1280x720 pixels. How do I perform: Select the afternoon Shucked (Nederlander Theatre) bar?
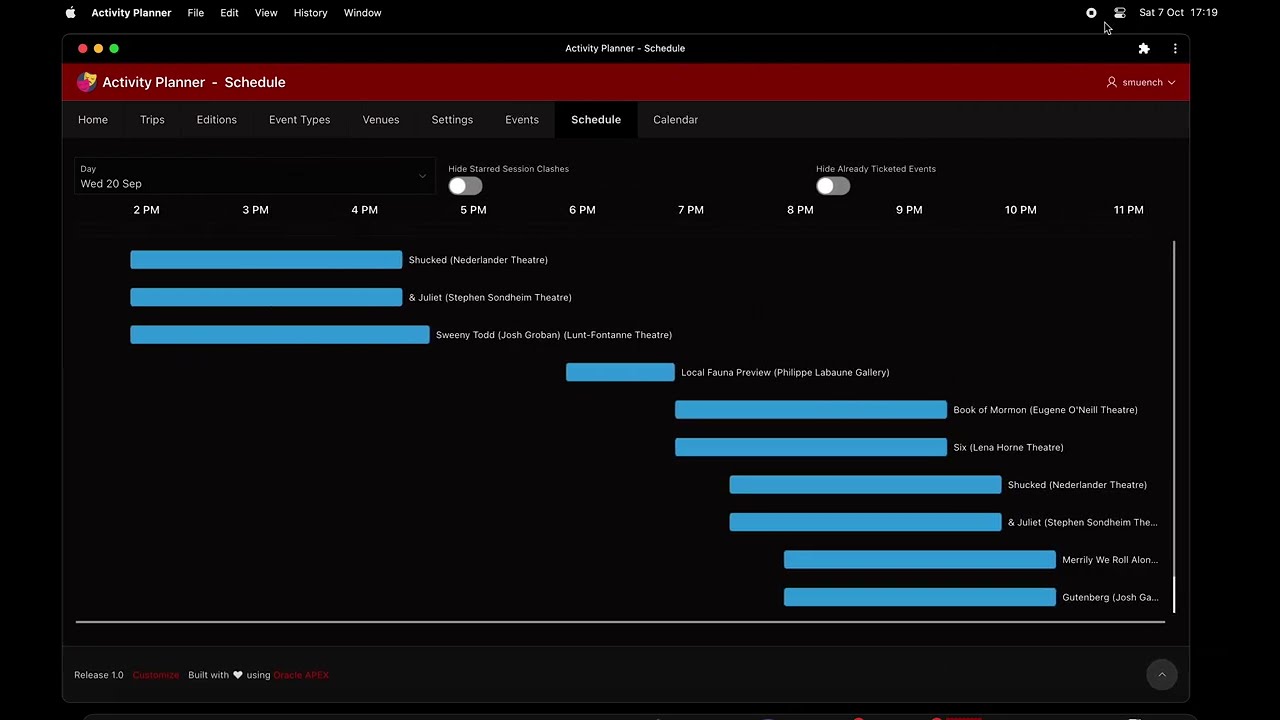point(266,260)
